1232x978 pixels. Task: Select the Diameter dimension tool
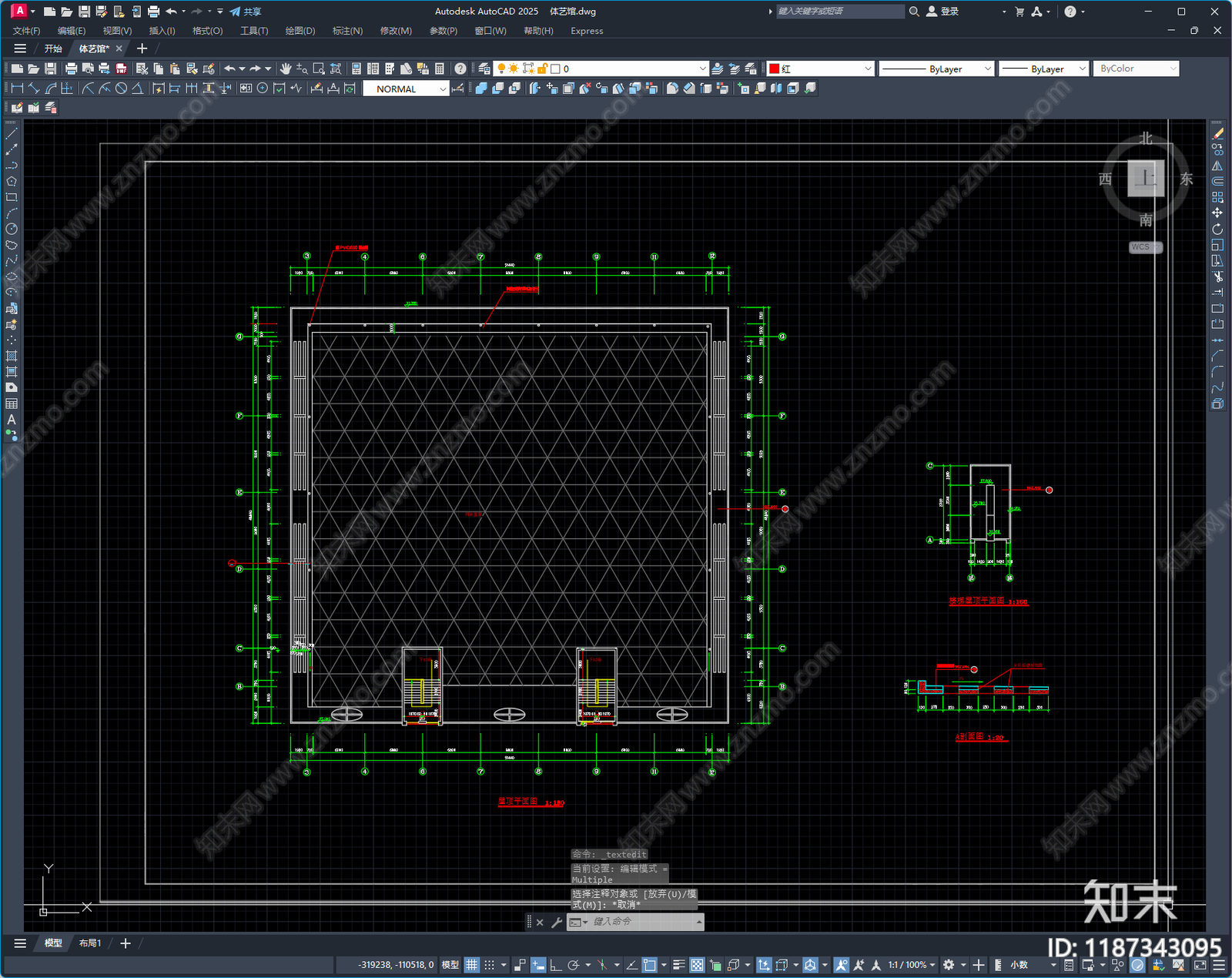pos(121,89)
